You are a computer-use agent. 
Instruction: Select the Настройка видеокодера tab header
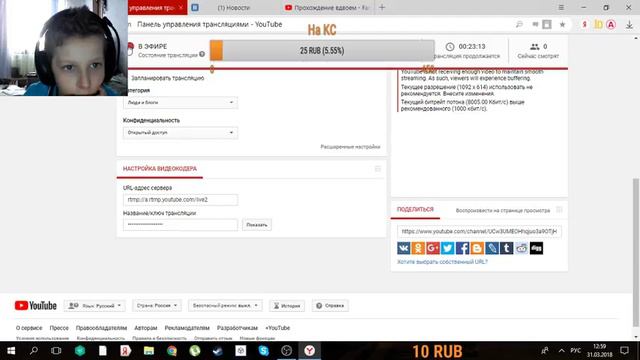(x=160, y=169)
